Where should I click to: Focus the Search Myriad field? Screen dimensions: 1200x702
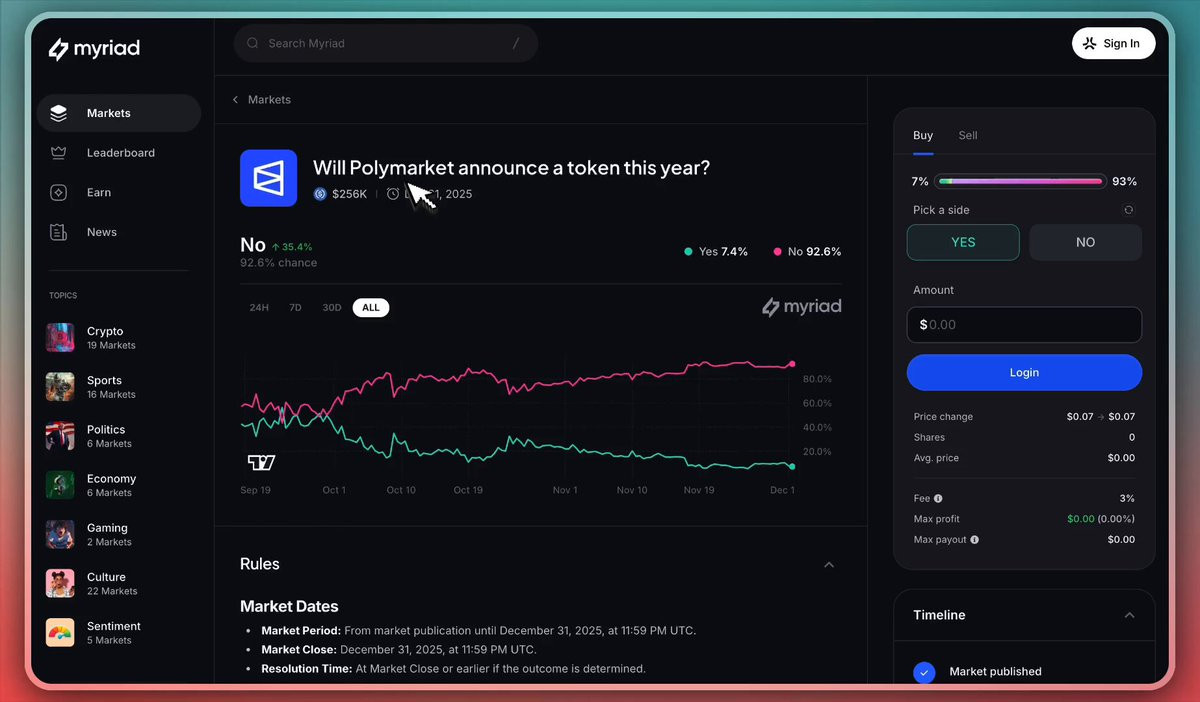(x=386, y=43)
